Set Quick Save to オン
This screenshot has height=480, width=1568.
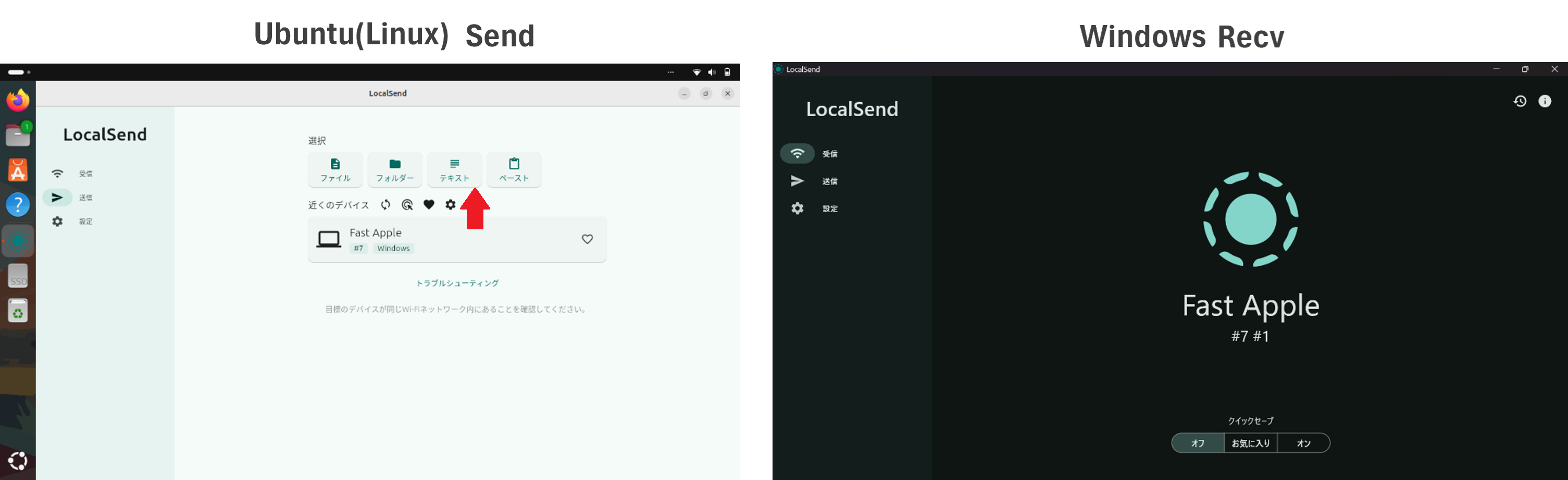tap(1303, 444)
